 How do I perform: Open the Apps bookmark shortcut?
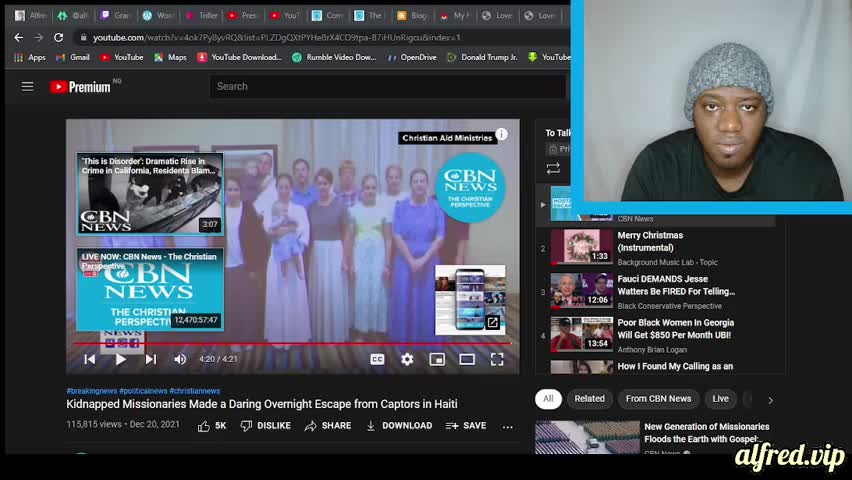(30, 57)
